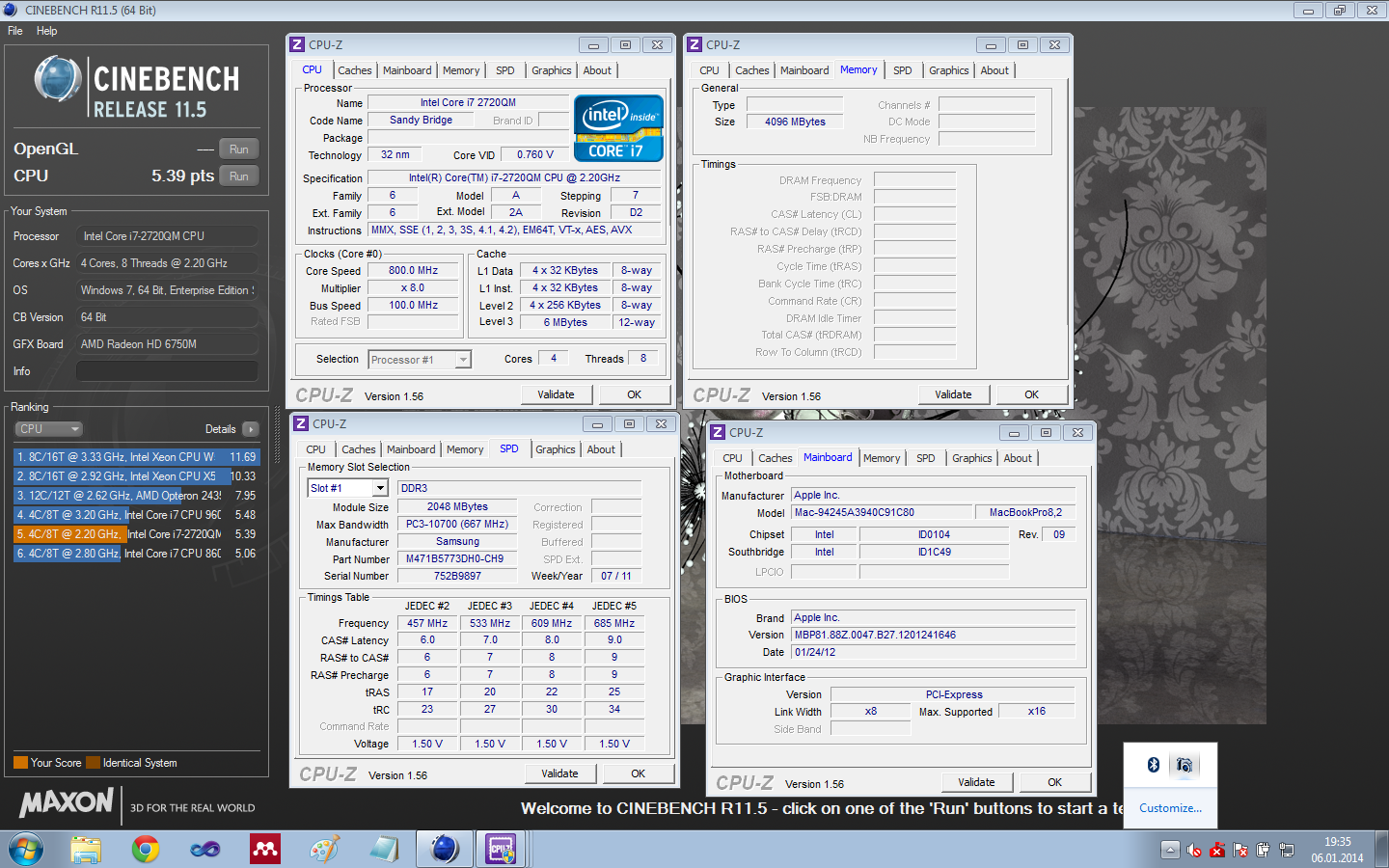The height and width of the screenshot is (868, 1389).
Task: Run the OpenGL benchmark
Action: (x=239, y=149)
